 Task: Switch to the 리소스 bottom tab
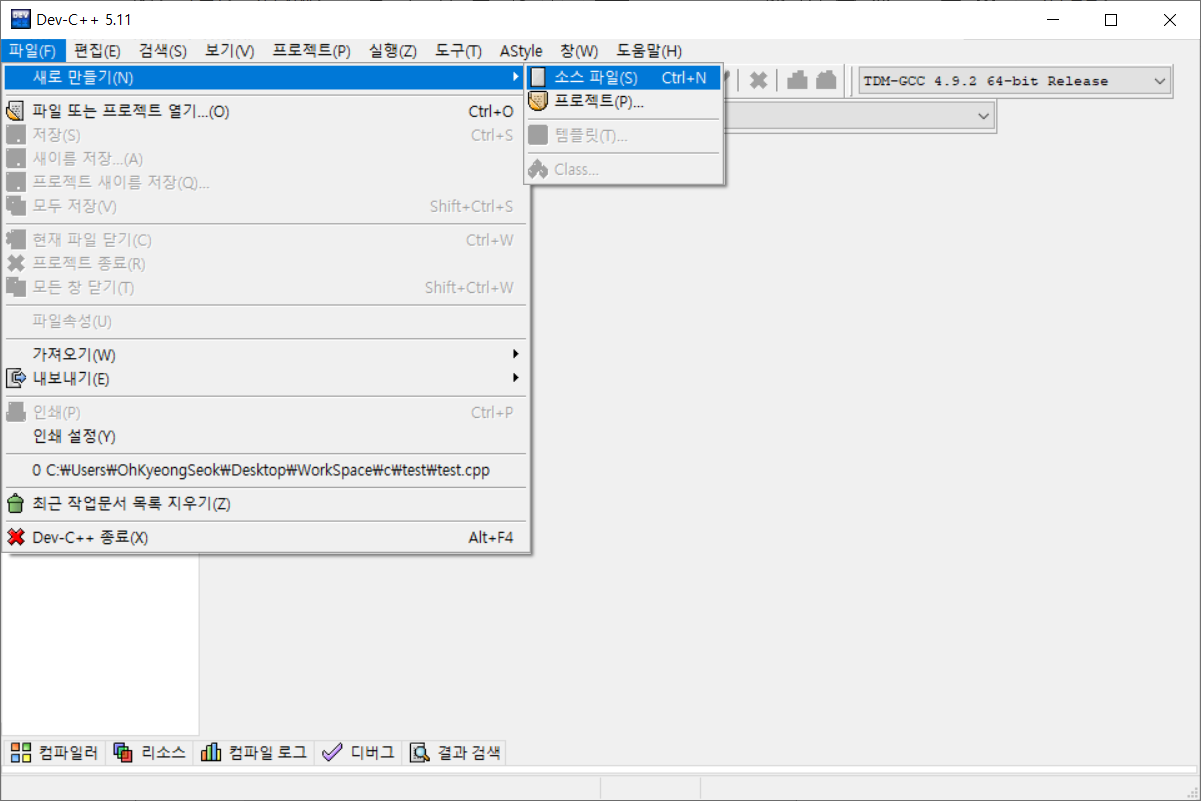pos(149,753)
